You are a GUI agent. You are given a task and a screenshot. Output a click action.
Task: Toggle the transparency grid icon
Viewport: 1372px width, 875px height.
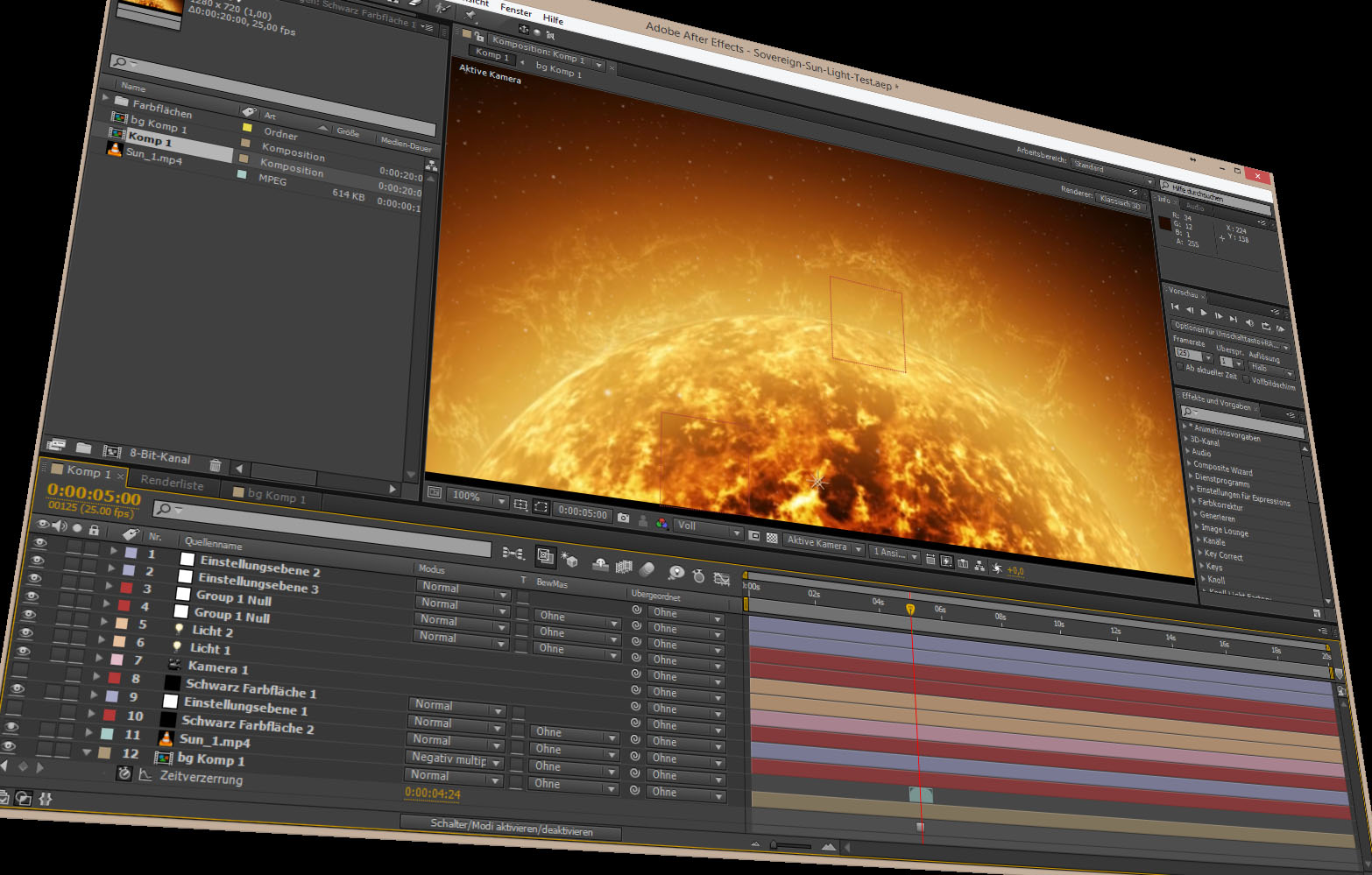[x=772, y=538]
